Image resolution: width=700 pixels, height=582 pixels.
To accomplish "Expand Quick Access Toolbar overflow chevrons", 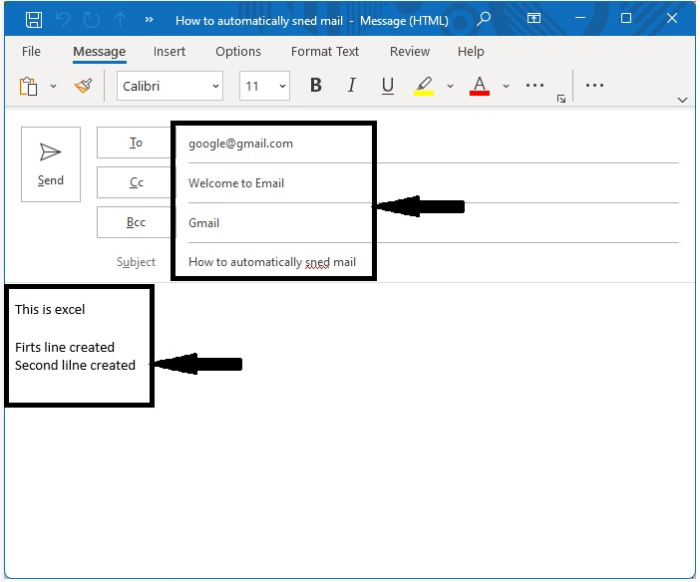I will [x=149, y=20].
